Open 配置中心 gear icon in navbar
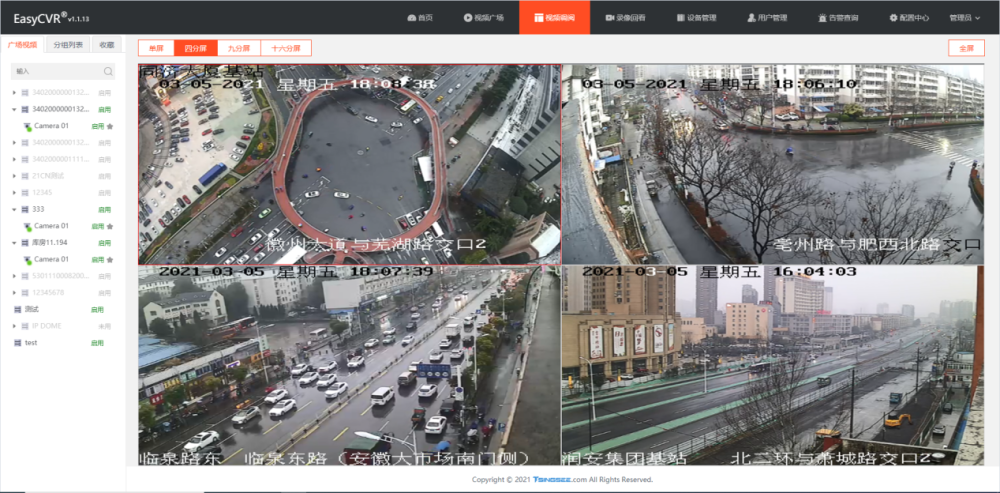The height and width of the screenshot is (493, 1000). click(893, 18)
